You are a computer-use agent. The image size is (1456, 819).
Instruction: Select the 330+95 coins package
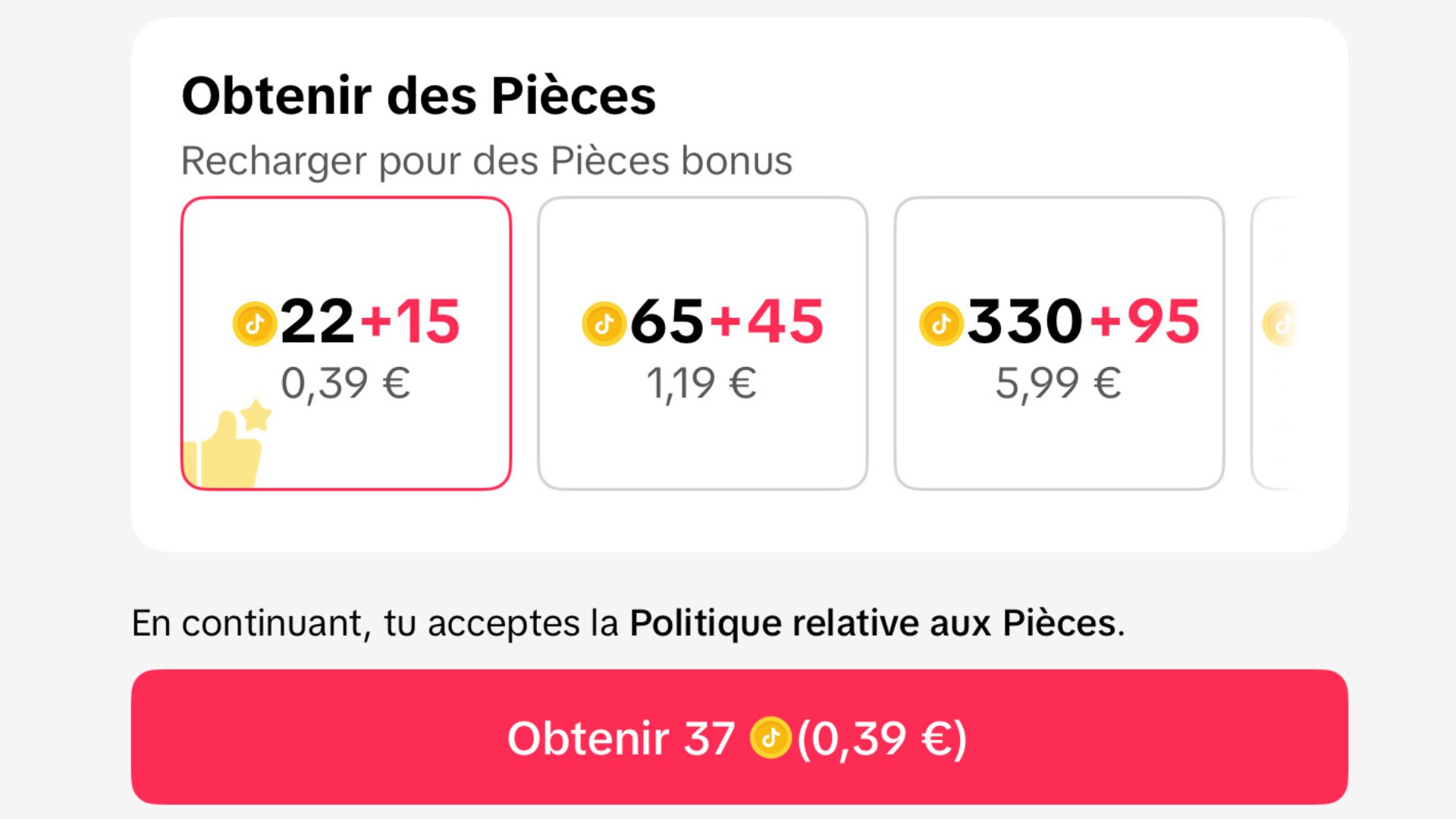[1059, 344]
